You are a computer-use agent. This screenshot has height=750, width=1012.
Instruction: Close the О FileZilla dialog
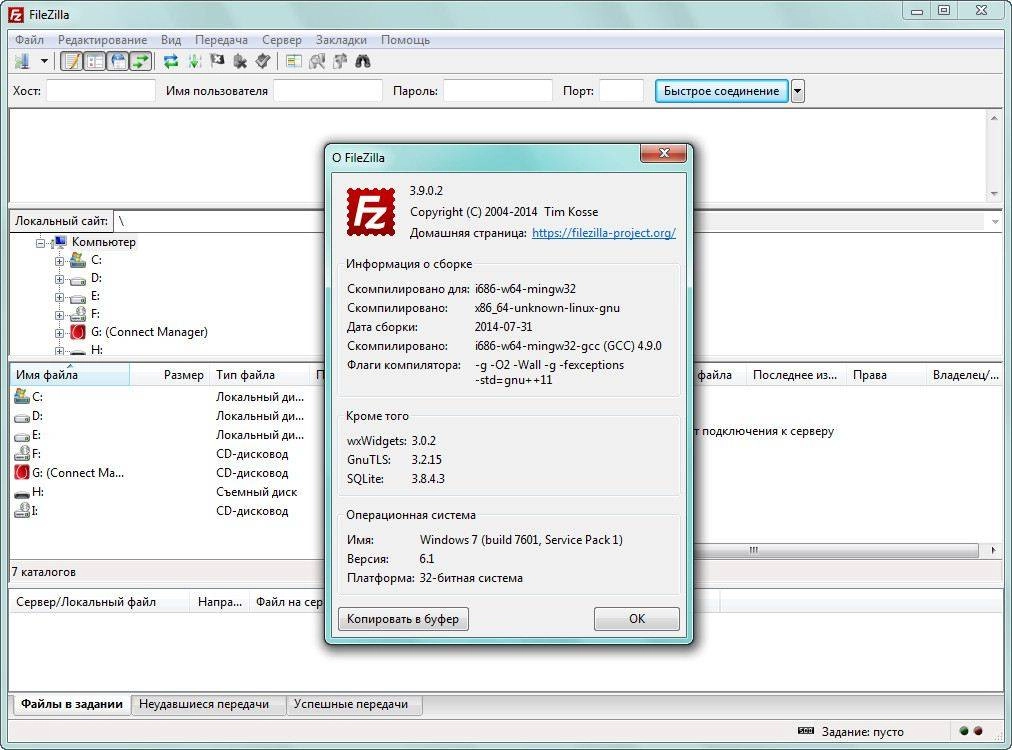pyautogui.click(x=663, y=154)
